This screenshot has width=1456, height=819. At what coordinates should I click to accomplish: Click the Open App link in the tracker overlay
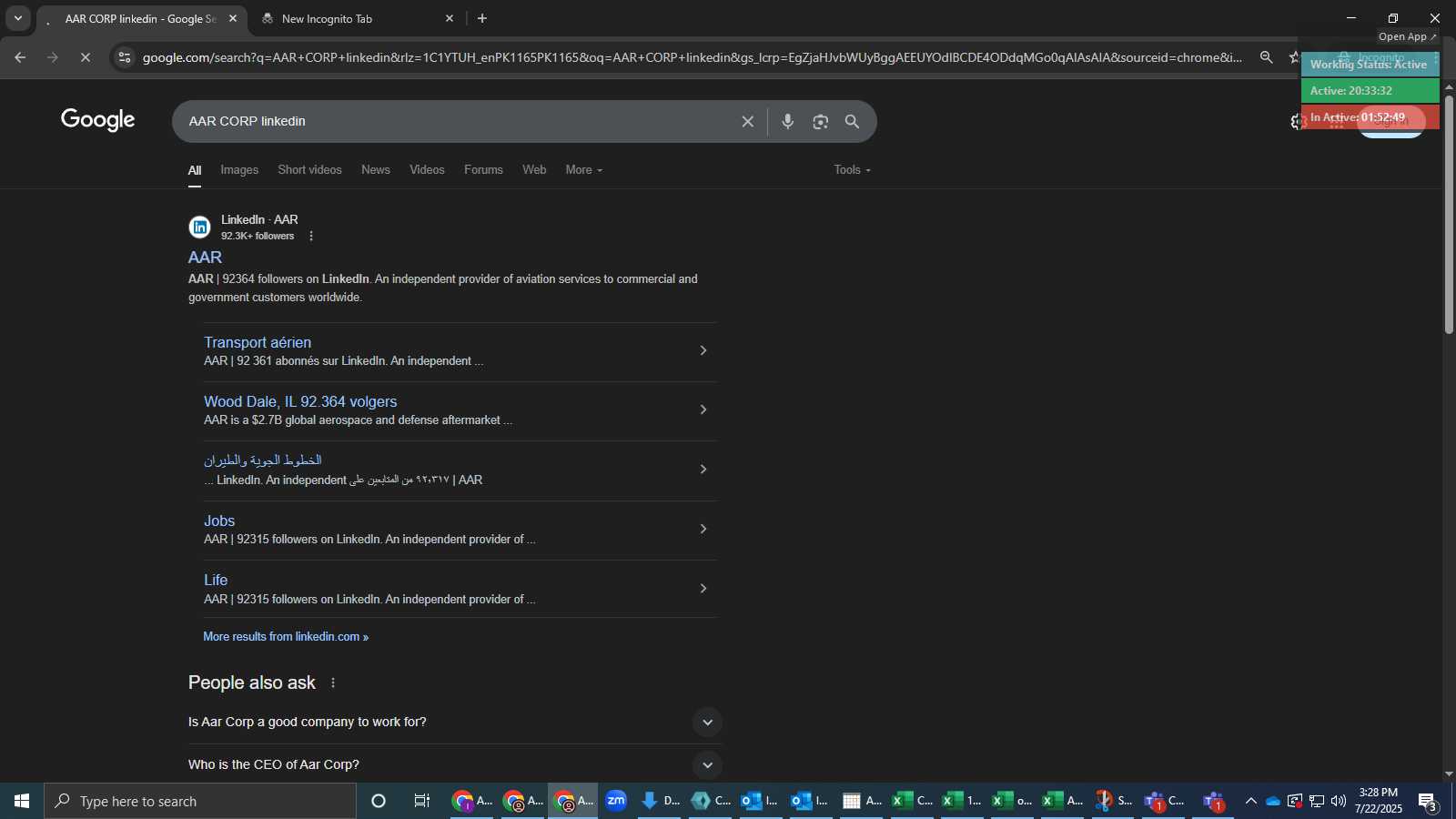pyautogui.click(x=1407, y=36)
